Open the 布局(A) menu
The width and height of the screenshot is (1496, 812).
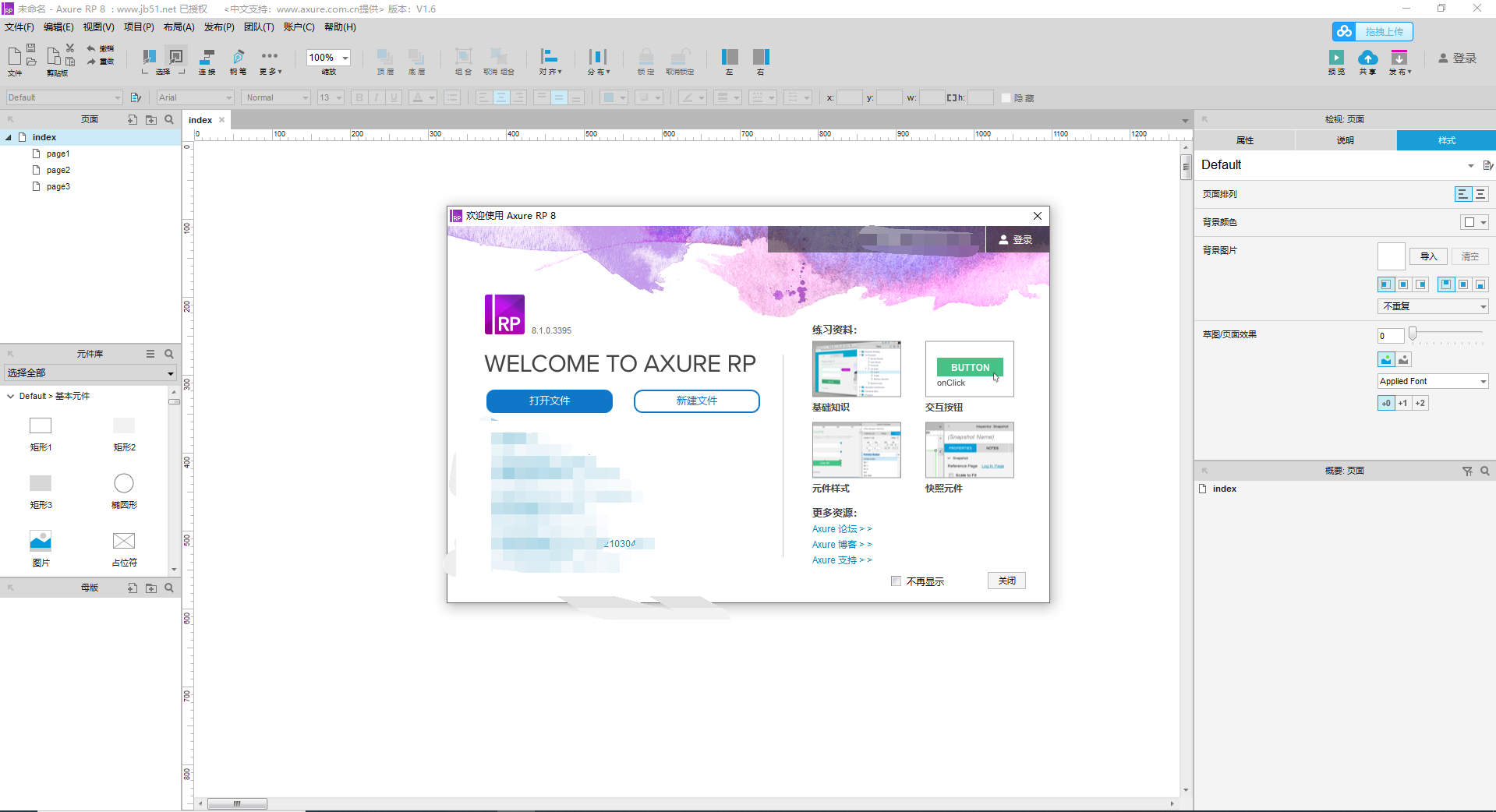179,27
